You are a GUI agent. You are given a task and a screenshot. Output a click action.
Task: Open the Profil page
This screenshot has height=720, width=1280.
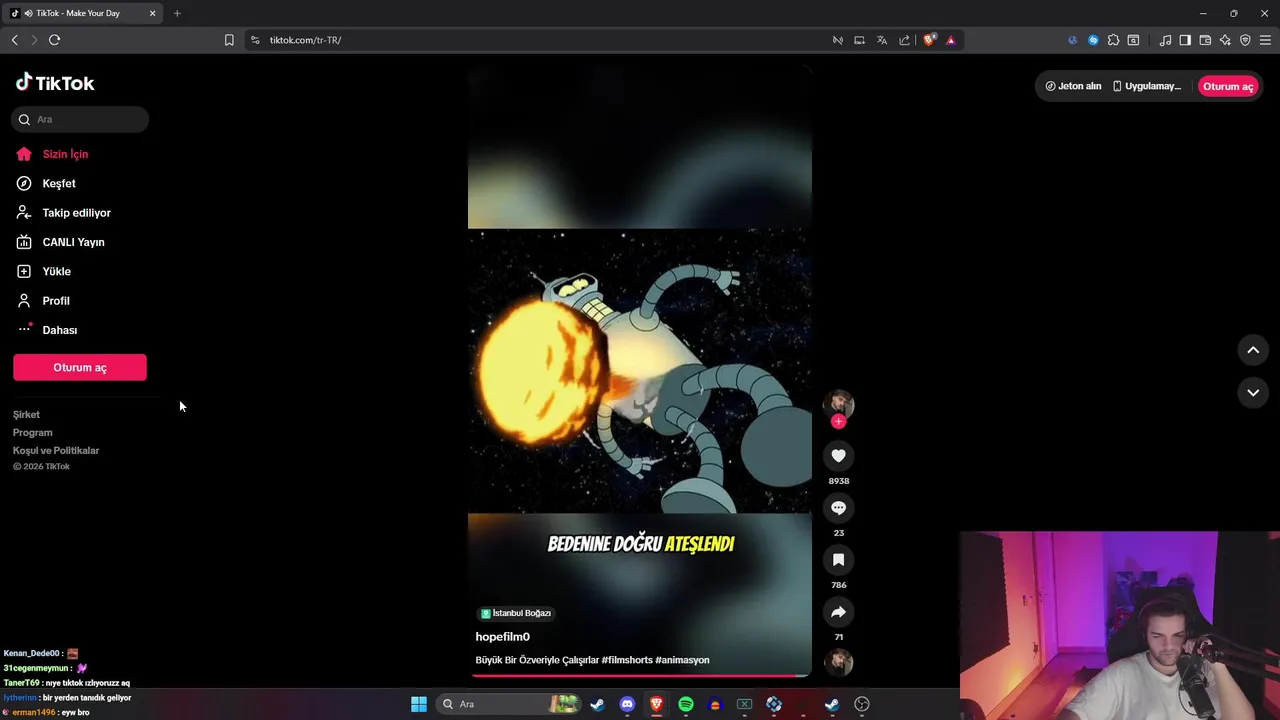coord(43,301)
